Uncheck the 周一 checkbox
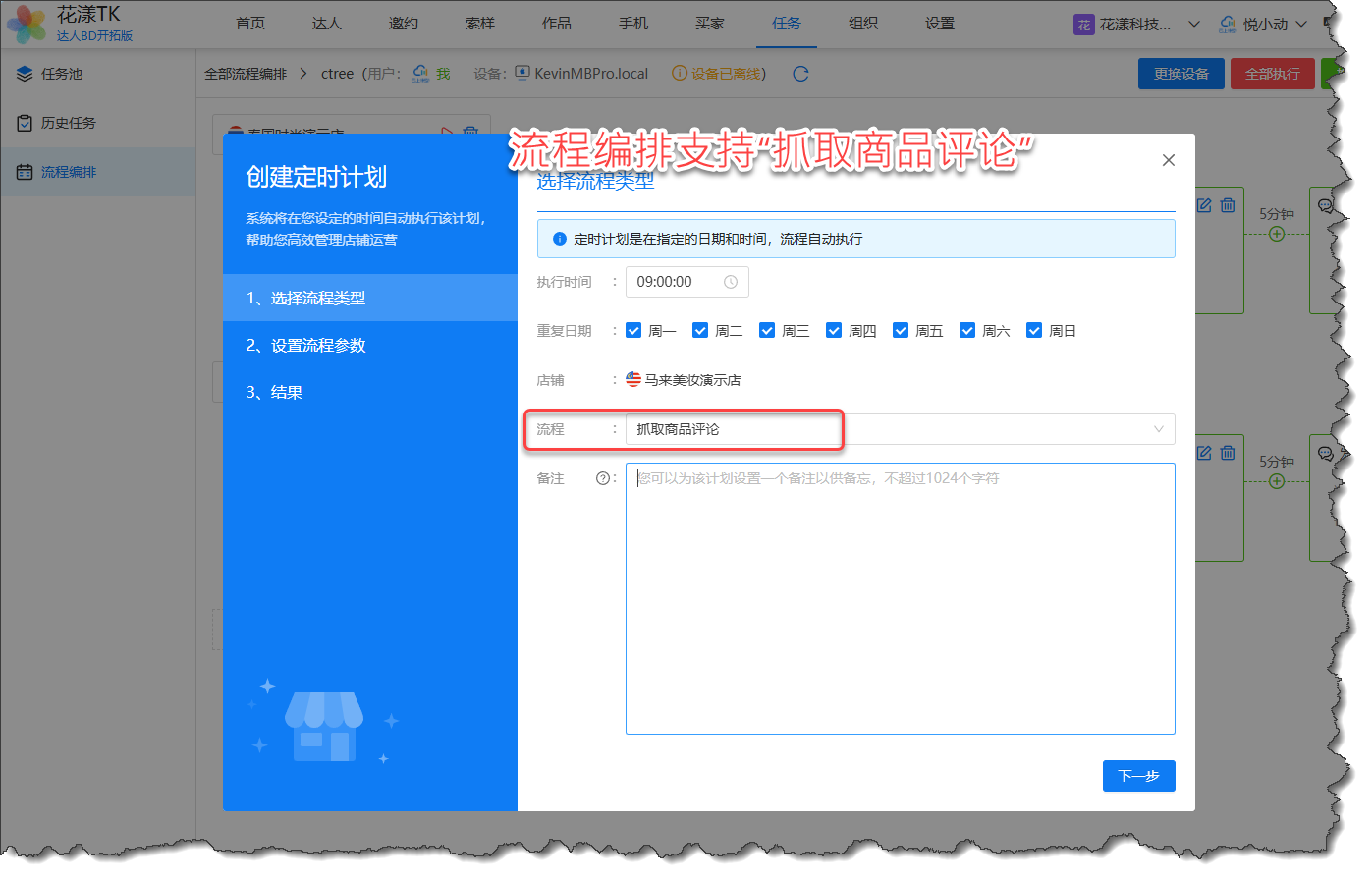This screenshot has width=1372, height=882. (633, 330)
